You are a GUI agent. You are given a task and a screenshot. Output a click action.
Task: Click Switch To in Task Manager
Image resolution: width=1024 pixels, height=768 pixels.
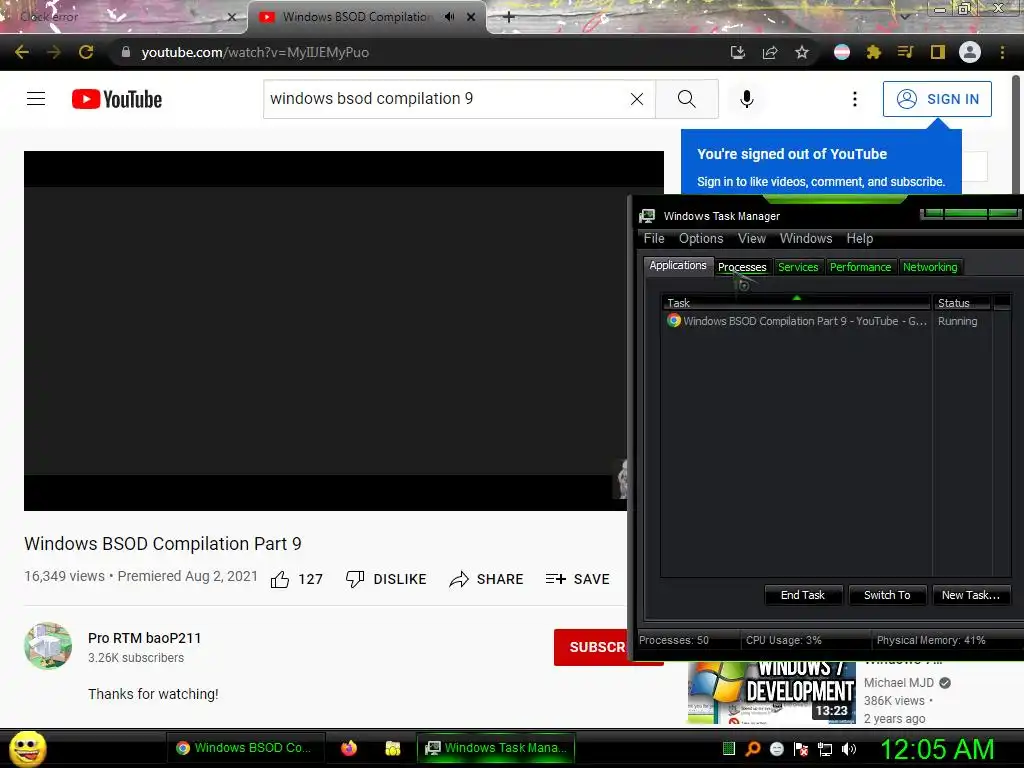point(887,595)
